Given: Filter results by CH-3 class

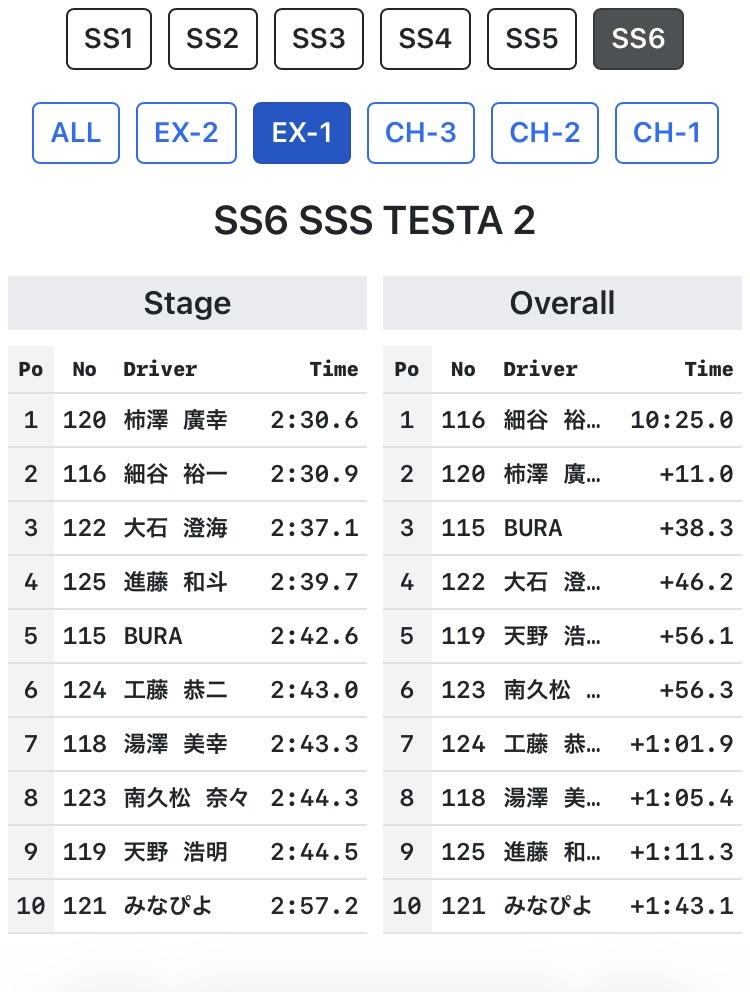Looking at the screenshot, I should [421, 133].
